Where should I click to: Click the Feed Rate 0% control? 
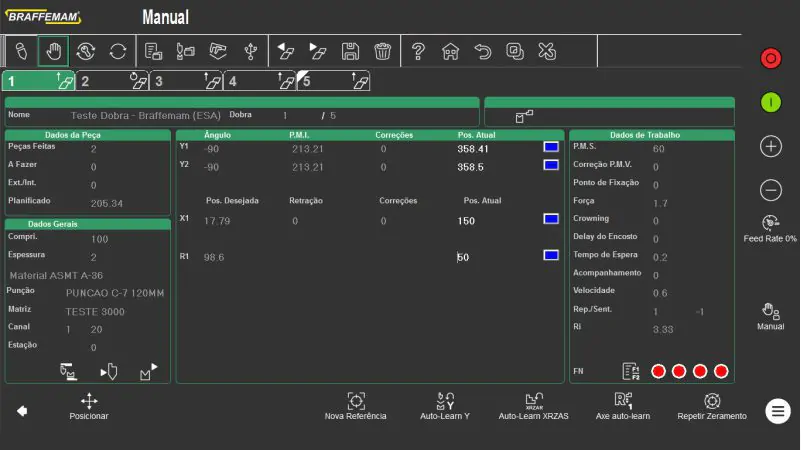[x=770, y=229]
